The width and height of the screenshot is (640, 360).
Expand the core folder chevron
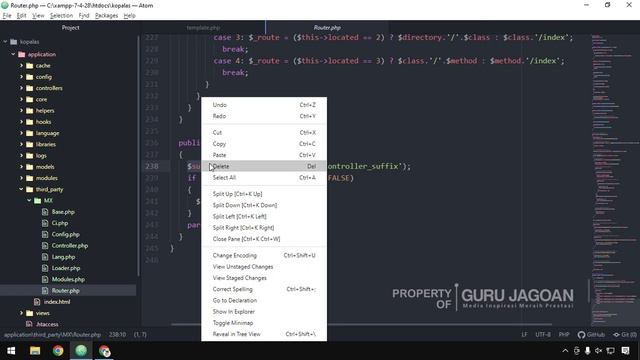(21, 99)
